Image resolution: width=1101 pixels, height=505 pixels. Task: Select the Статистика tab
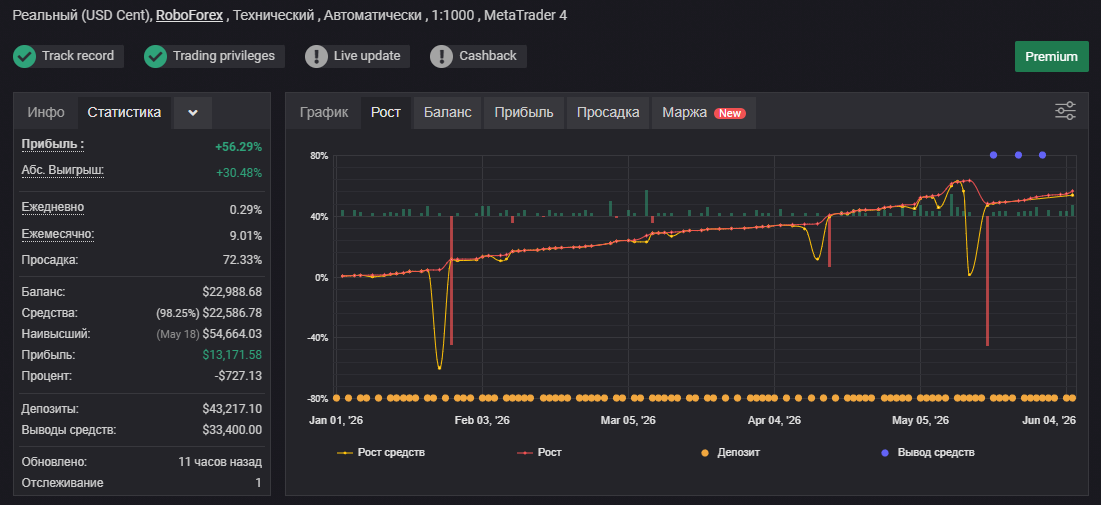(124, 112)
